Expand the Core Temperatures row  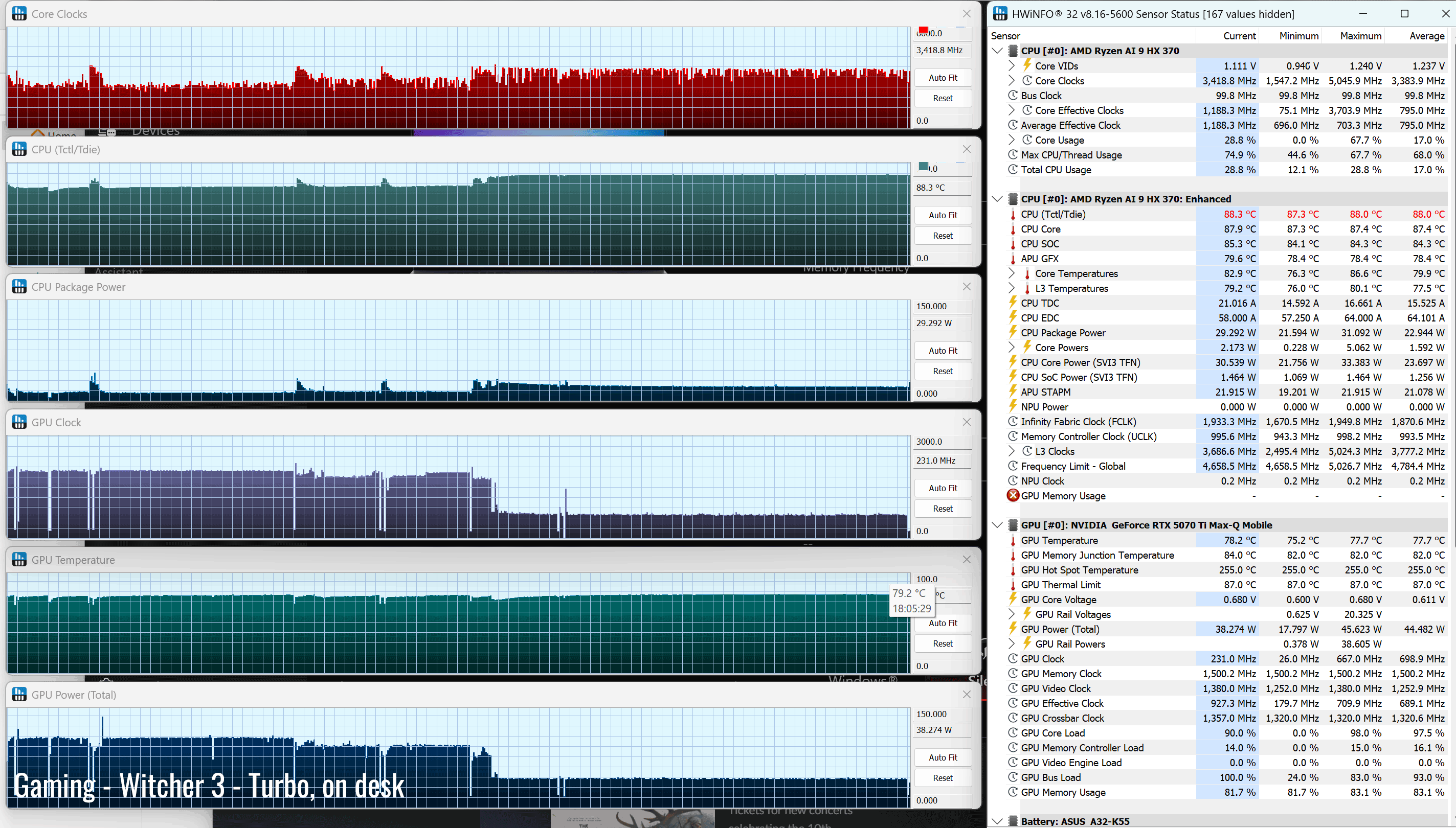pos(1012,273)
